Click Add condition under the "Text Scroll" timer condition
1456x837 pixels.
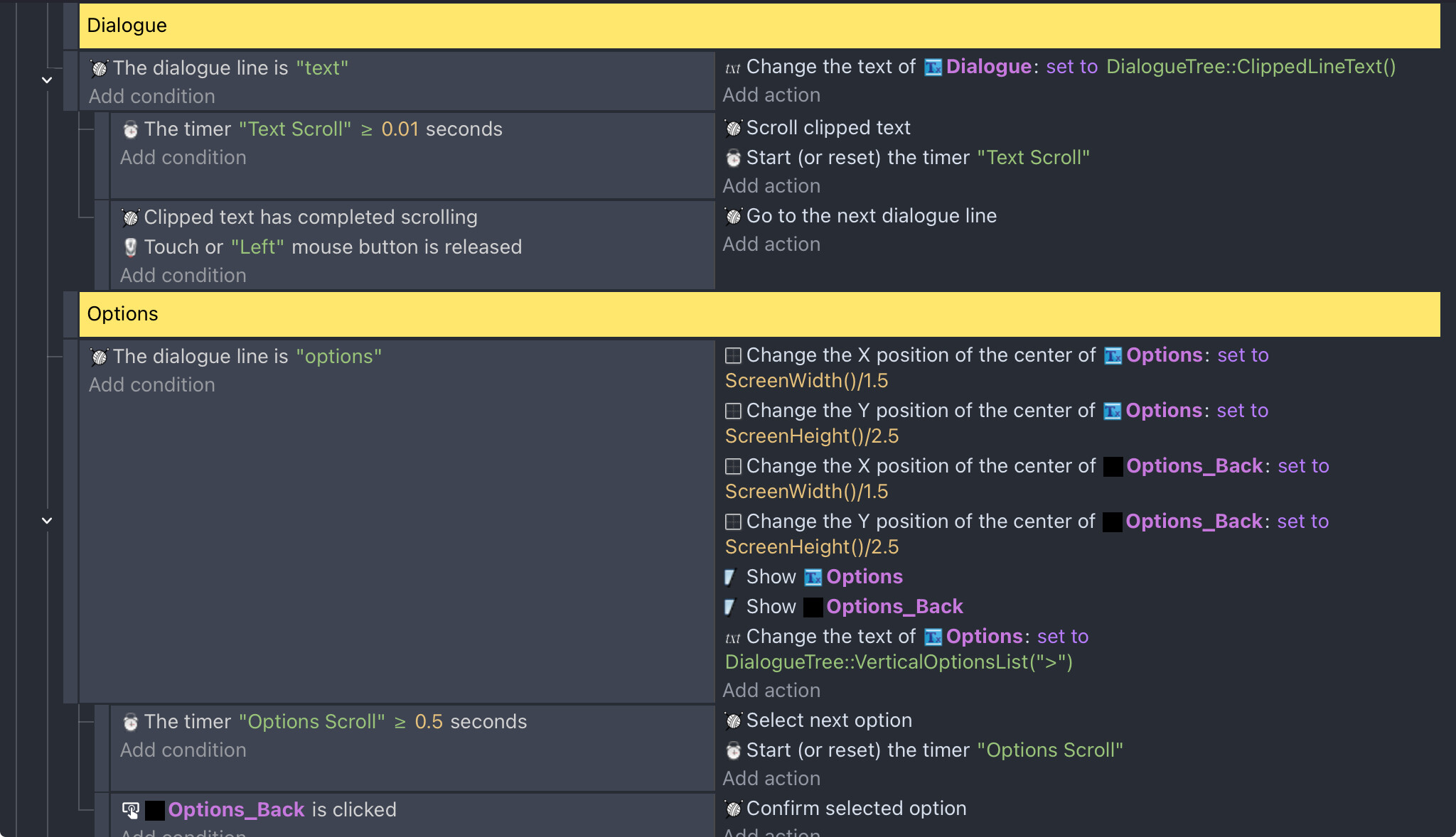[x=183, y=158]
